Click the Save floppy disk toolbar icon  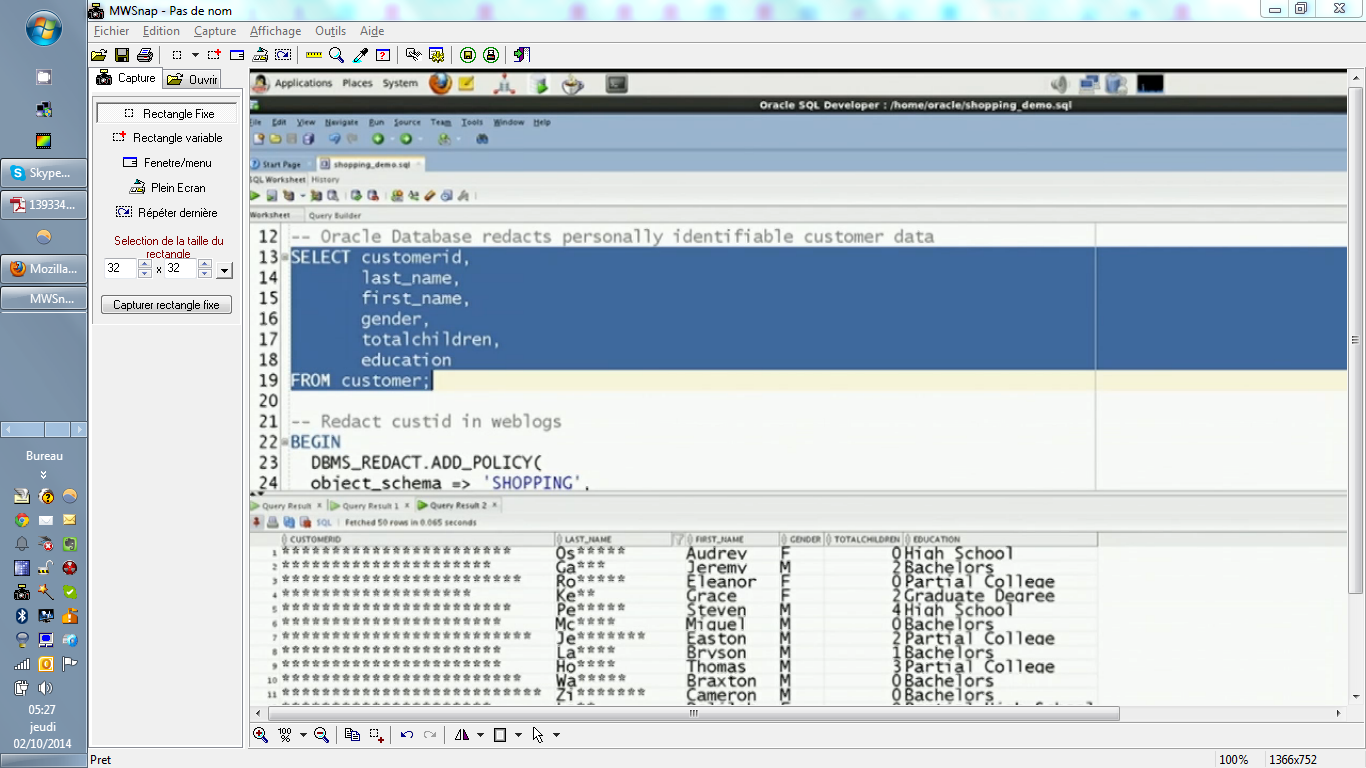tap(121, 55)
